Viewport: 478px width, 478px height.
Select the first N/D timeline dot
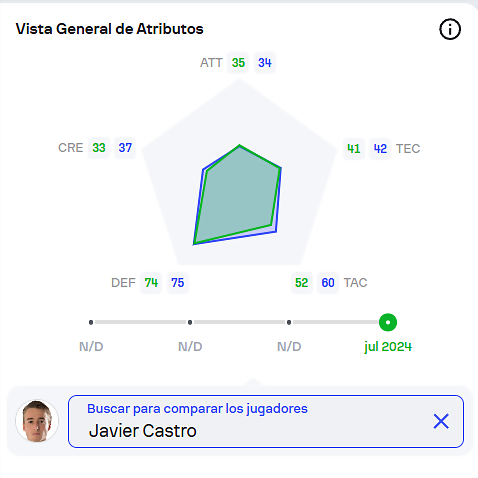[91, 322]
